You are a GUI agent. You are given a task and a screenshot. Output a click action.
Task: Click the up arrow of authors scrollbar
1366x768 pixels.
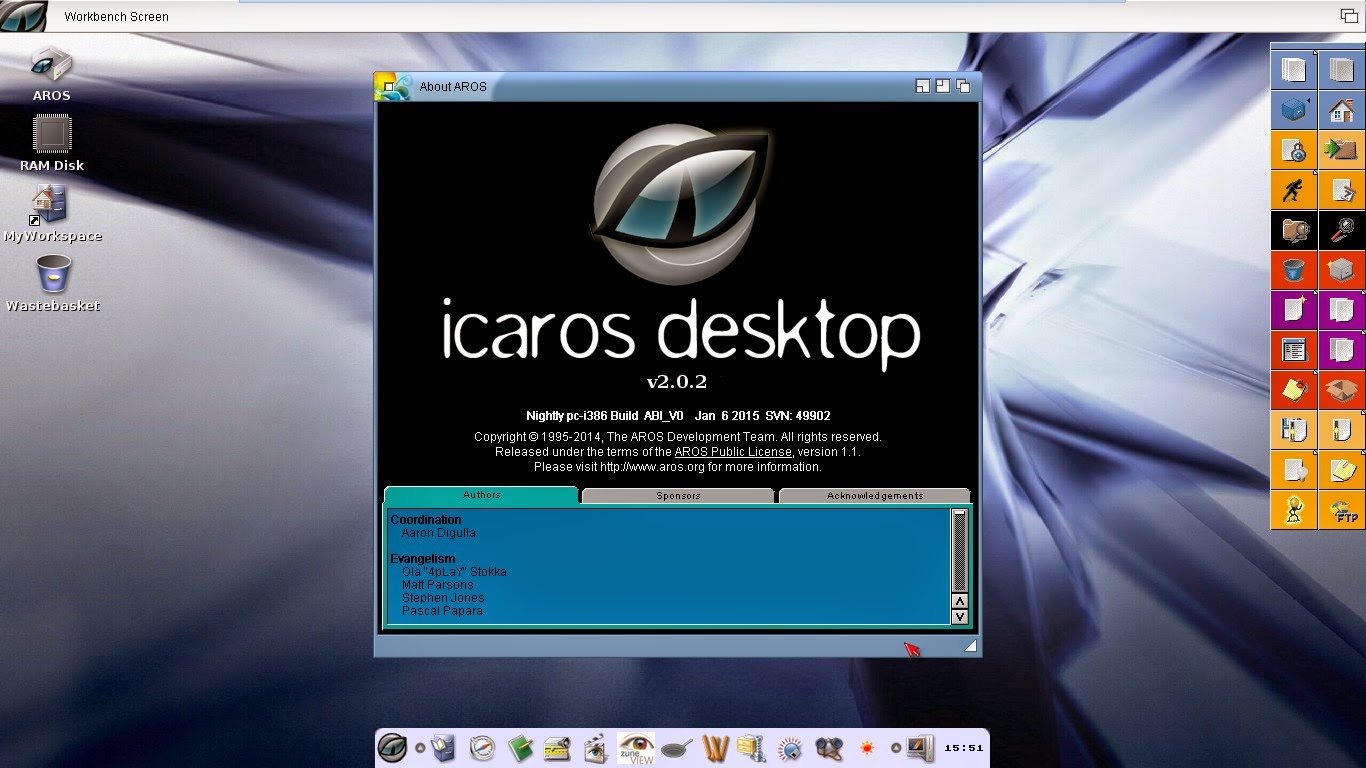960,602
